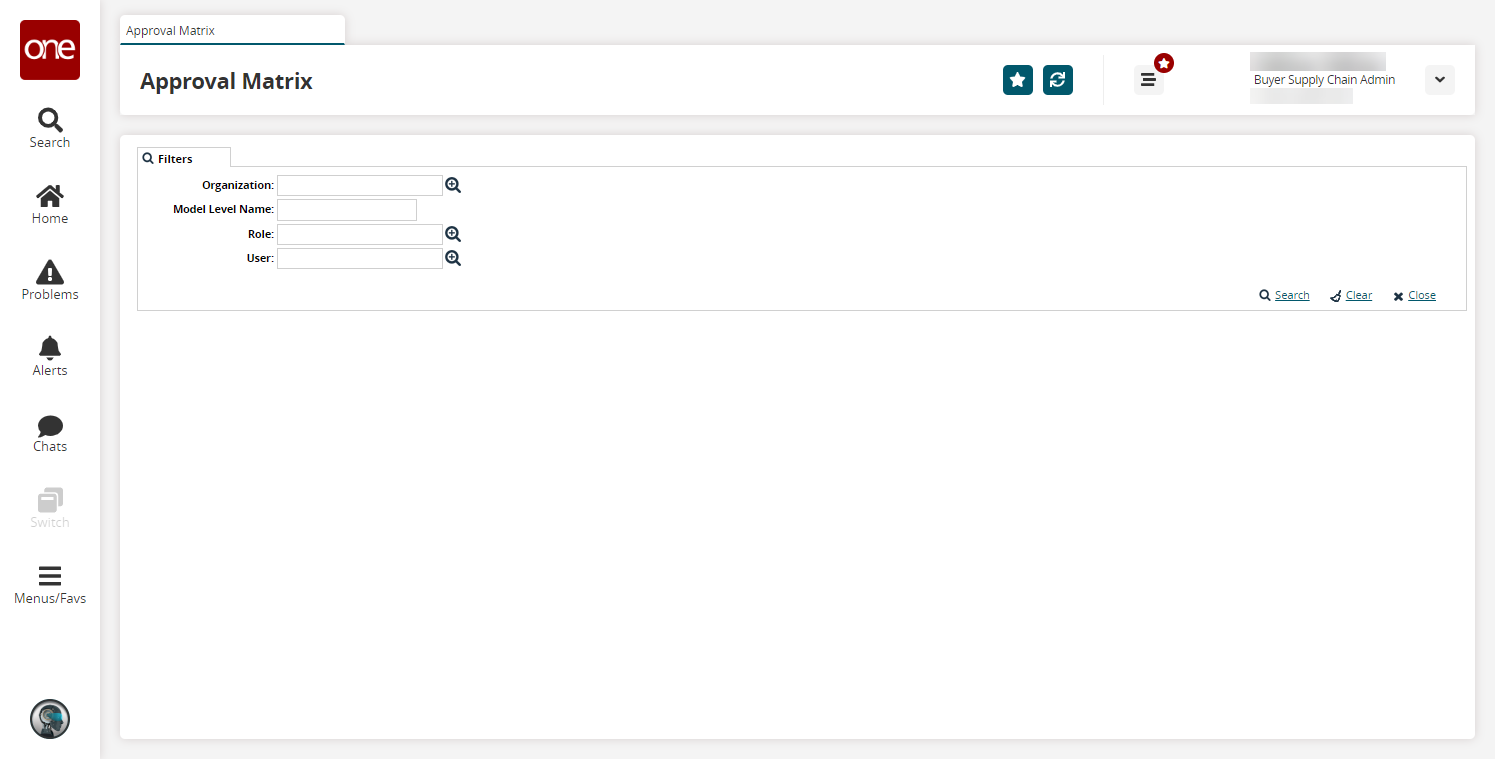Viewport: 1495px width, 759px height.
Task: Go to Home in sidebar
Action: tap(50, 204)
